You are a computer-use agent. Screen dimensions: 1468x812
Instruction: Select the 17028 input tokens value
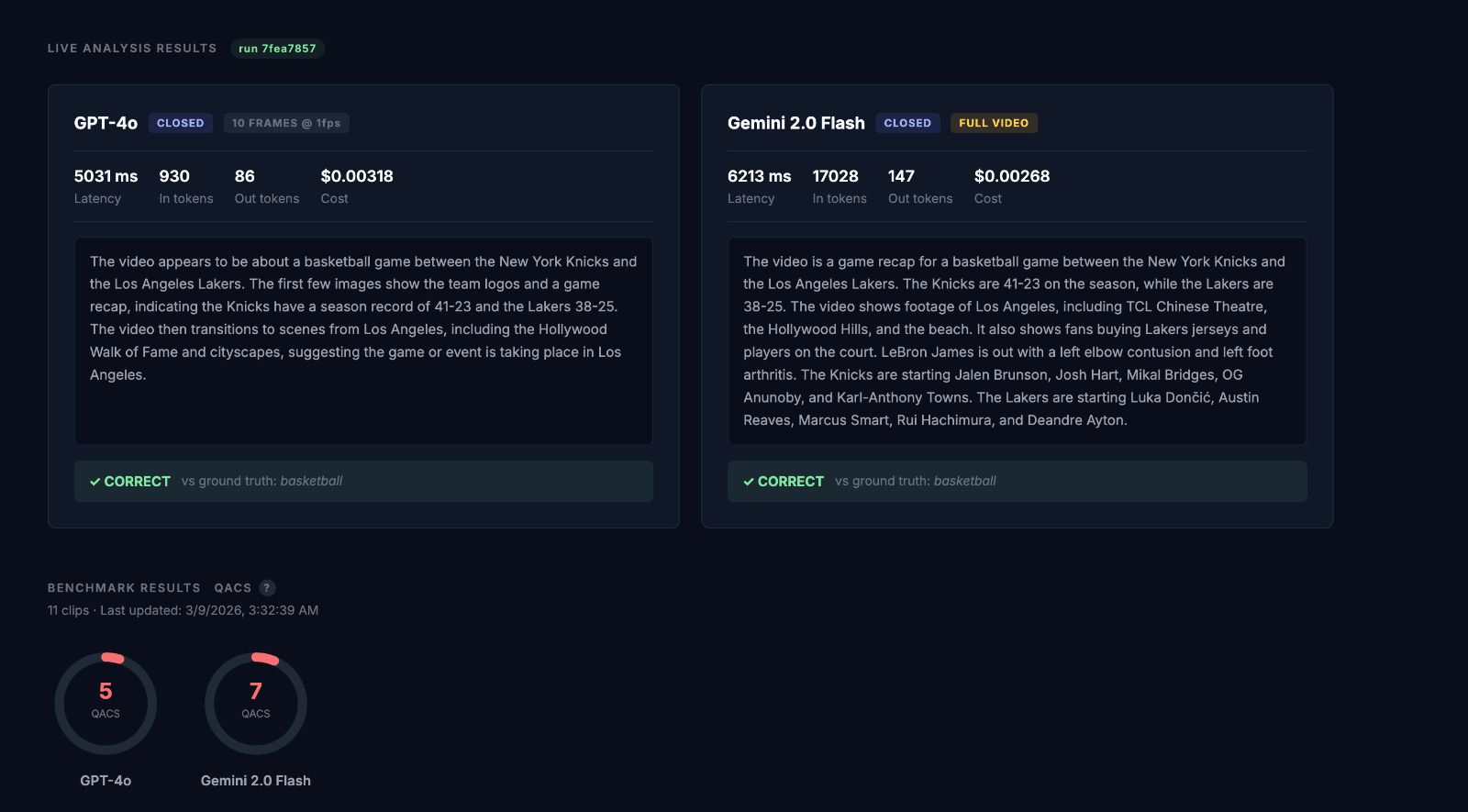pyautogui.click(x=836, y=176)
